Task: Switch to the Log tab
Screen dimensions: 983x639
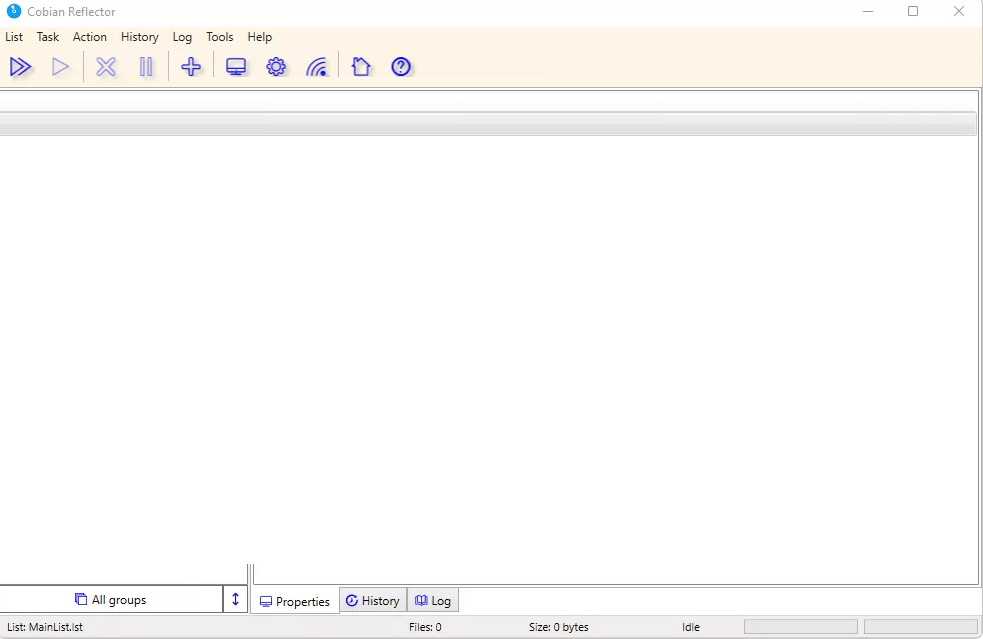Action: click(x=433, y=601)
